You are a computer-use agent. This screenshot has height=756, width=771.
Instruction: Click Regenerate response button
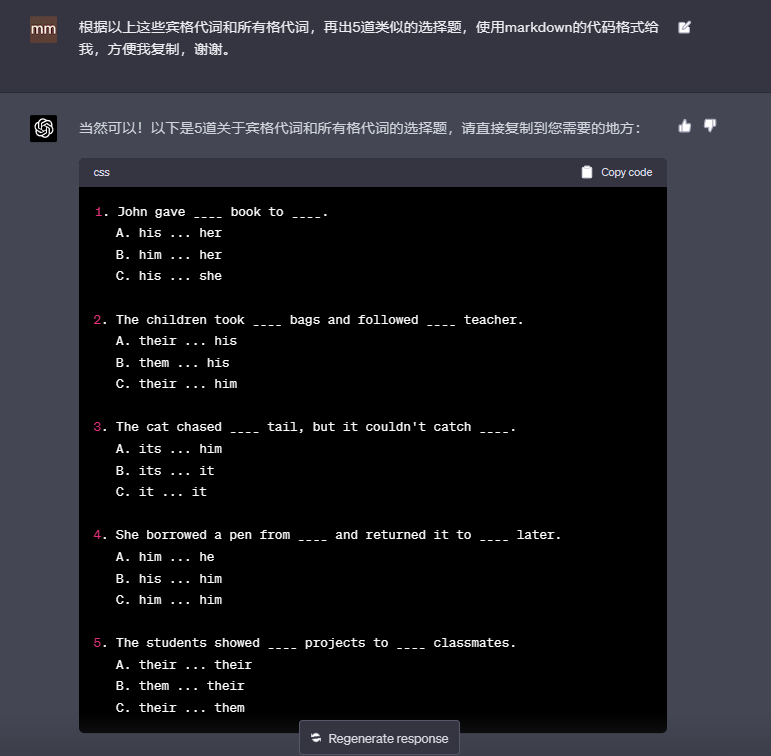[379, 738]
